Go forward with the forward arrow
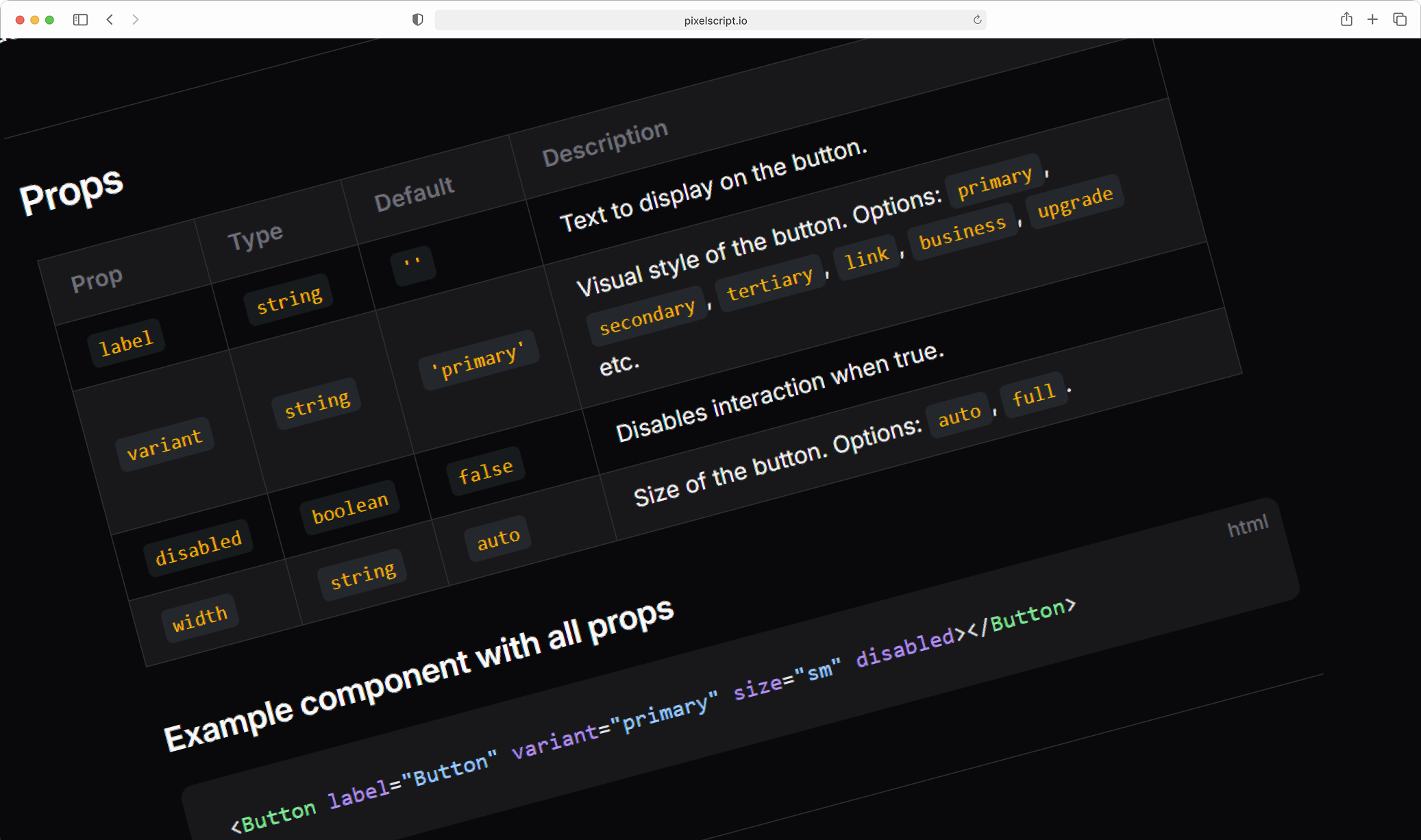Image resolution: width=1421 pixels, height=840 pixels. [135, 20]
